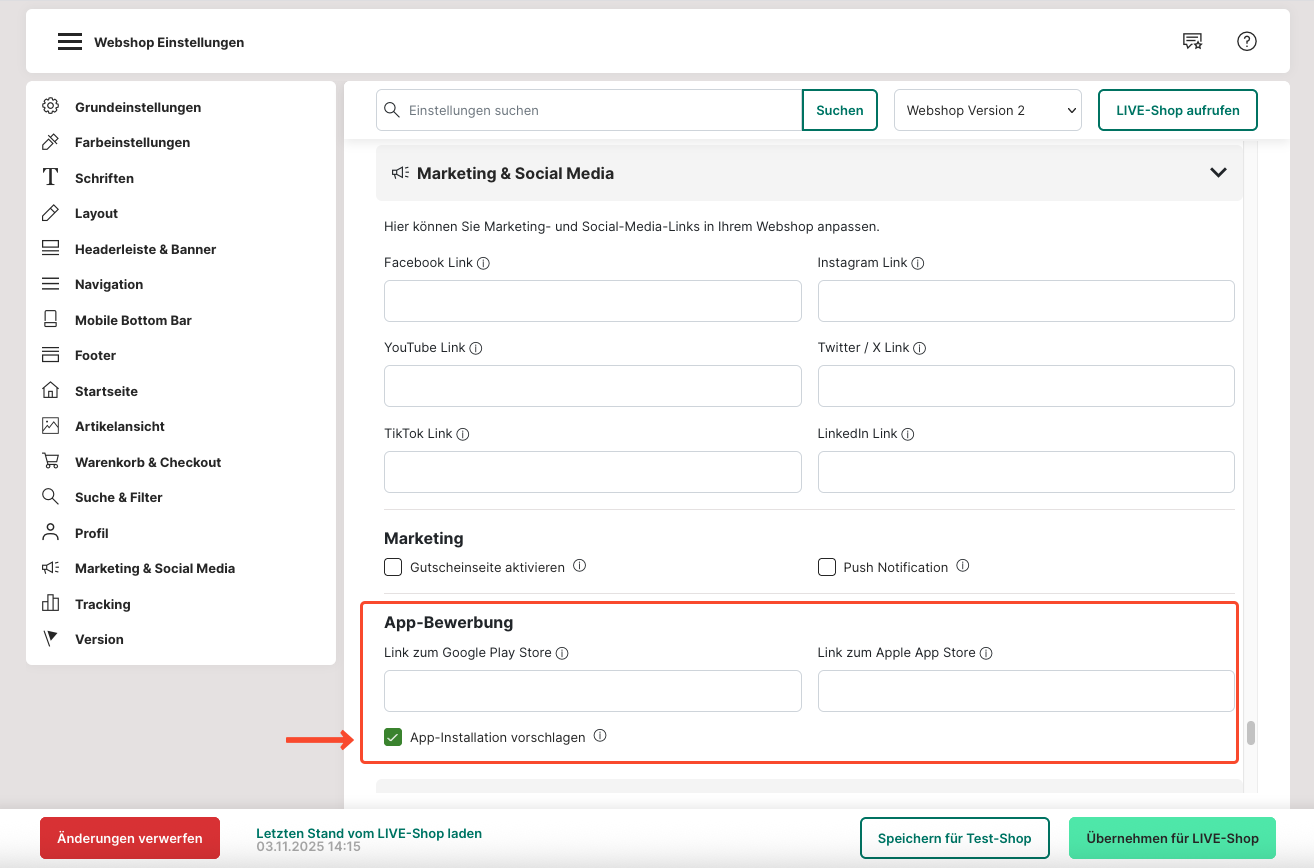Click the vertical scrollbar thumb
The width and height of the screenshot is (1314, 868).
[x=1250, y=733]
